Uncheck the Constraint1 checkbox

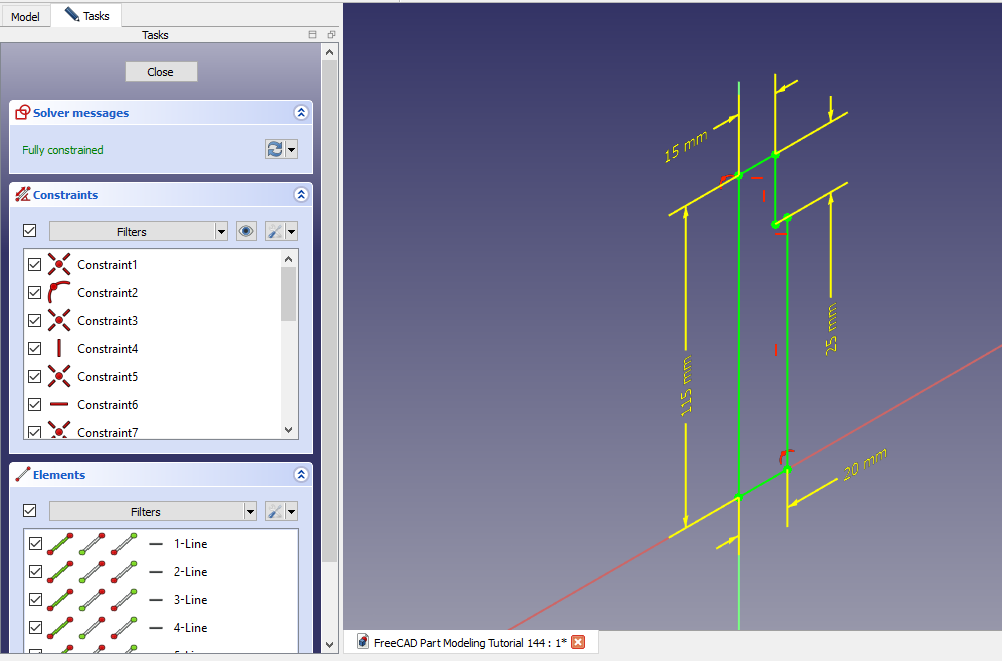tap(35, 265)
